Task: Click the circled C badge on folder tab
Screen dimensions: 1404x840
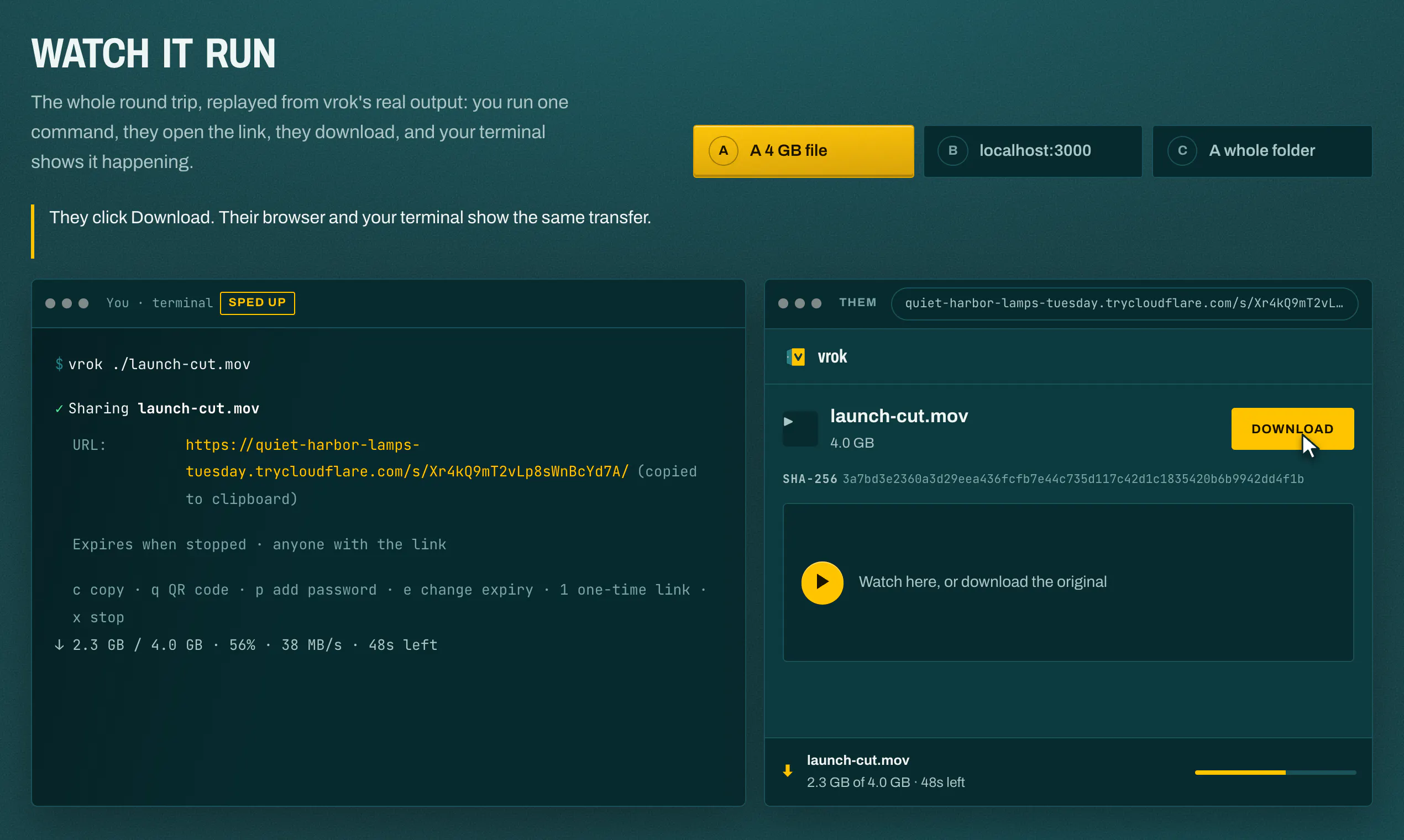Action: 1182,150
